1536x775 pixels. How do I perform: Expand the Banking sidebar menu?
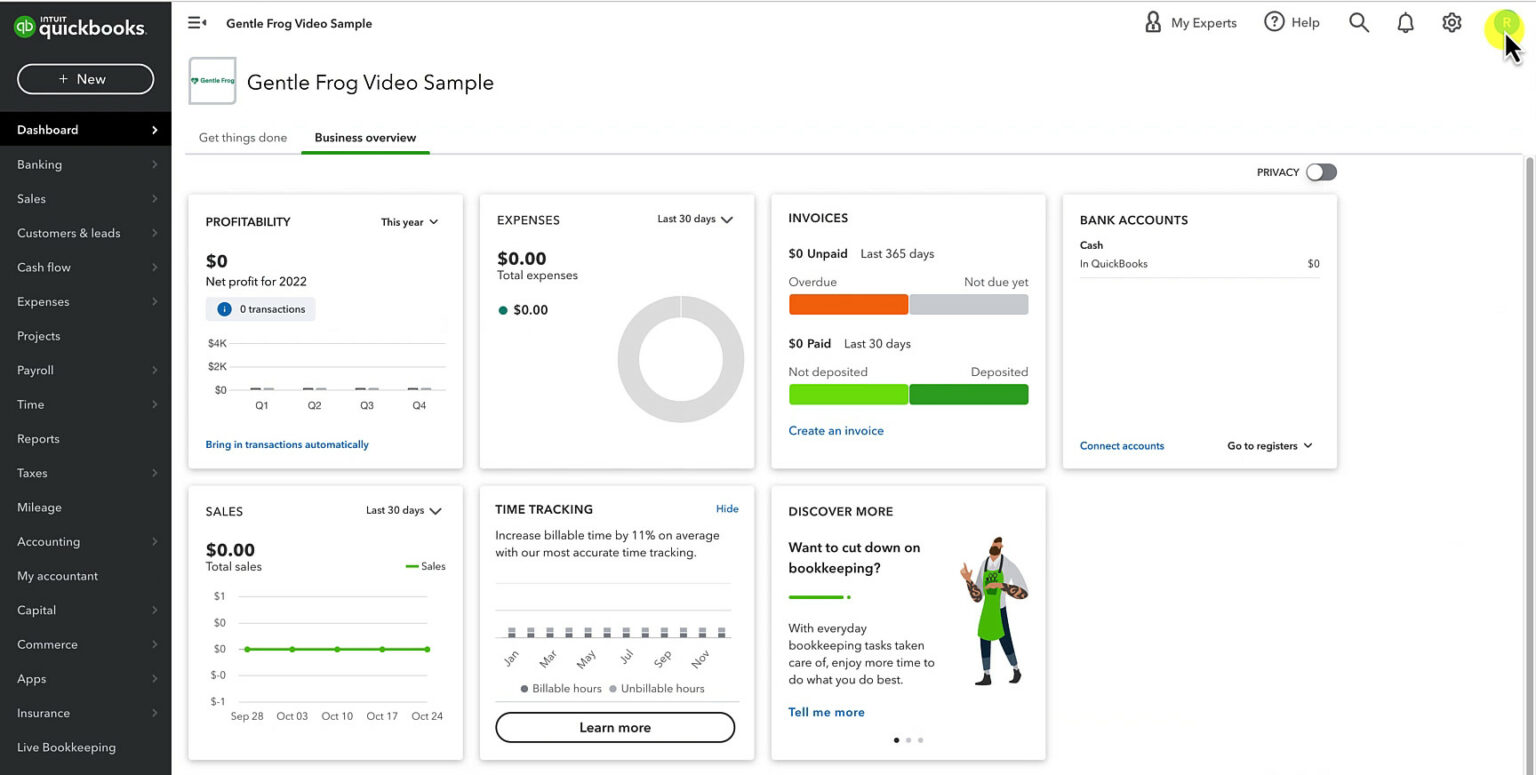(x=86, y=164)
